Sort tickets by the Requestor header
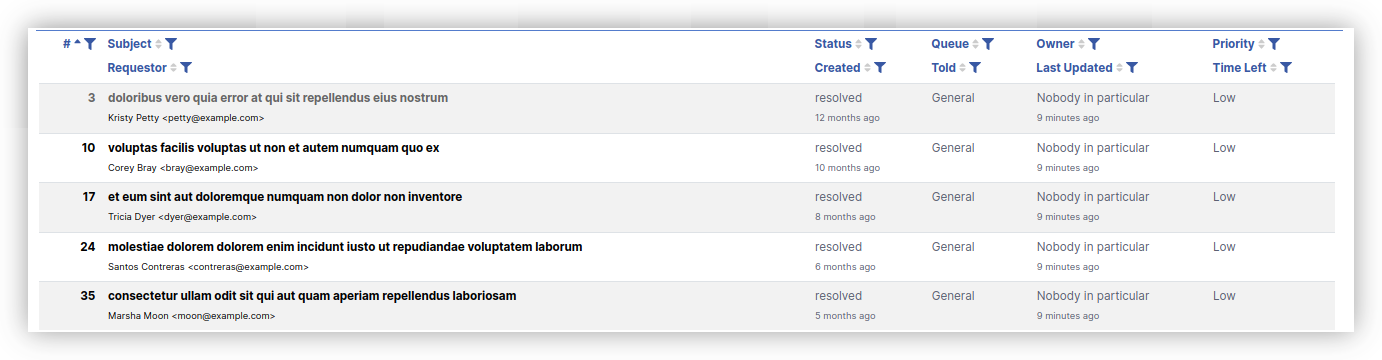 tap(137, 68)
